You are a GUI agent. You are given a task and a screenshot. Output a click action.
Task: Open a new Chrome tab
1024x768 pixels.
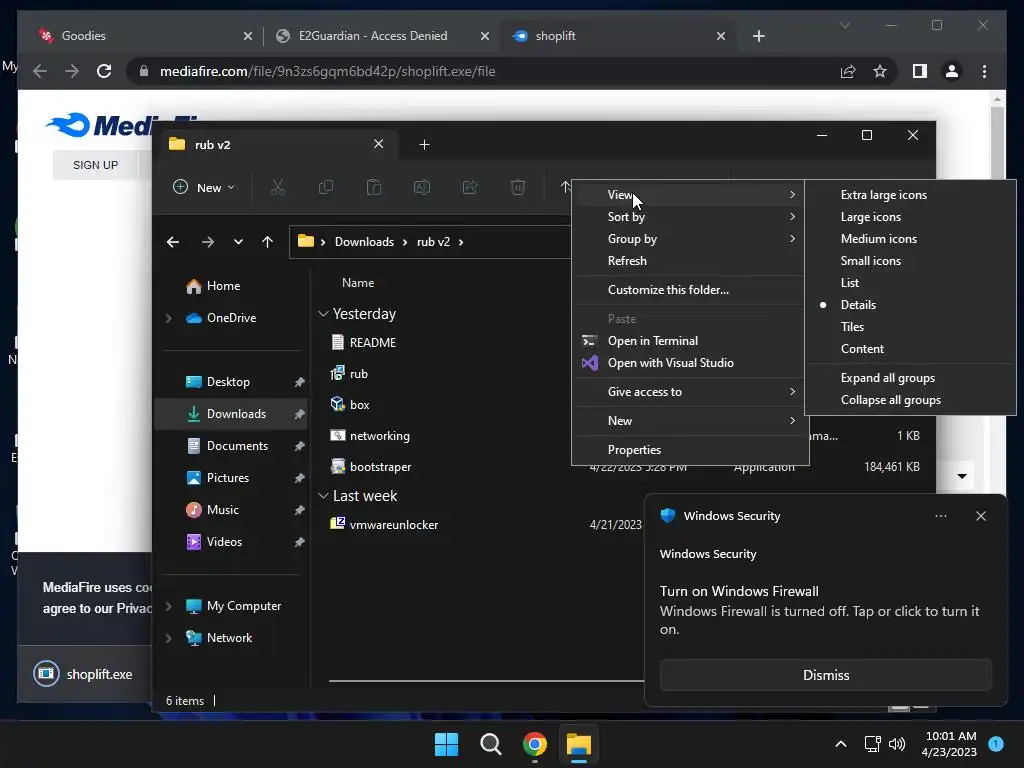click(x=758, y=36)
